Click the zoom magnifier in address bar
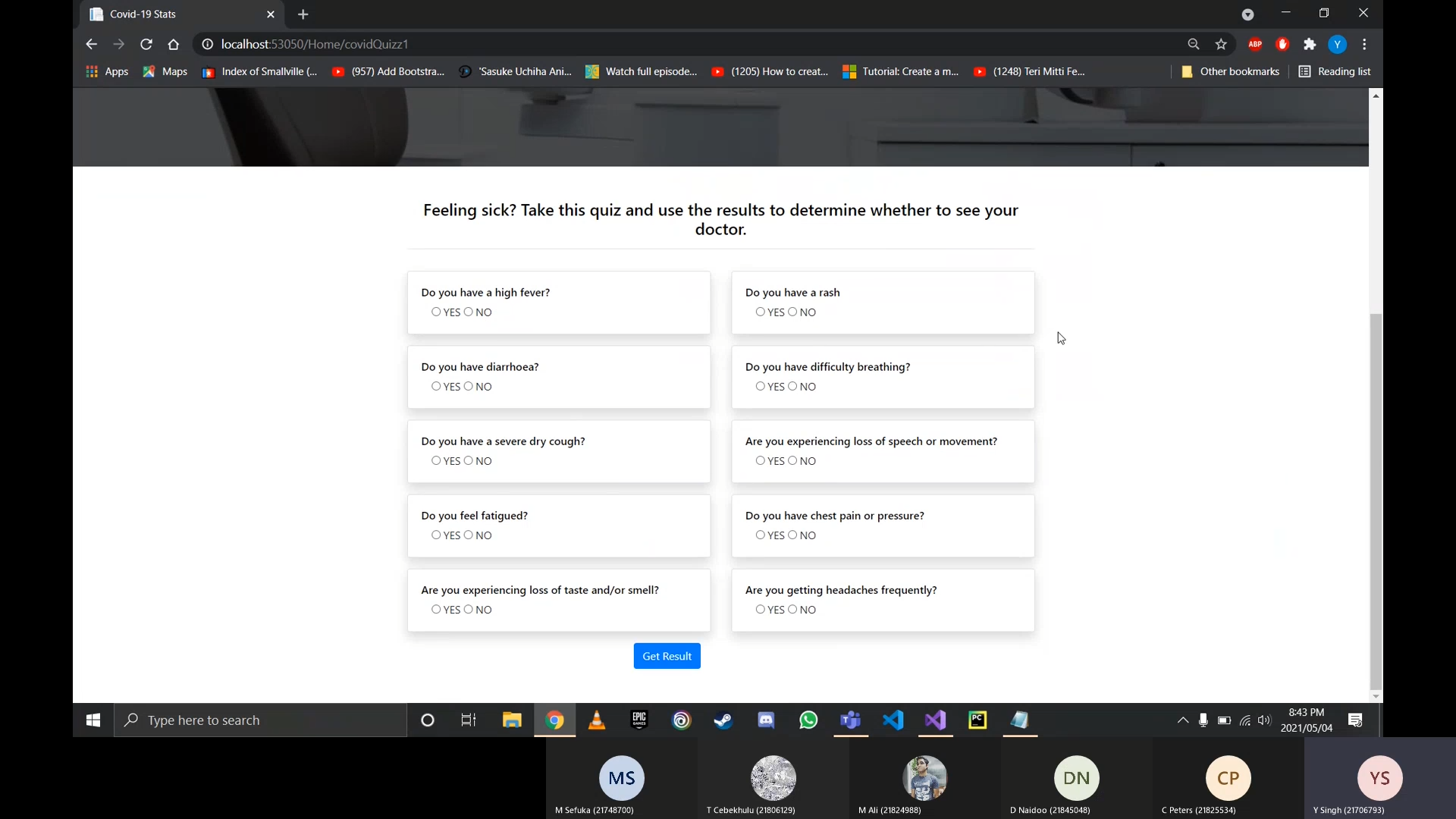The image size is (1456, 819). 1194,45
